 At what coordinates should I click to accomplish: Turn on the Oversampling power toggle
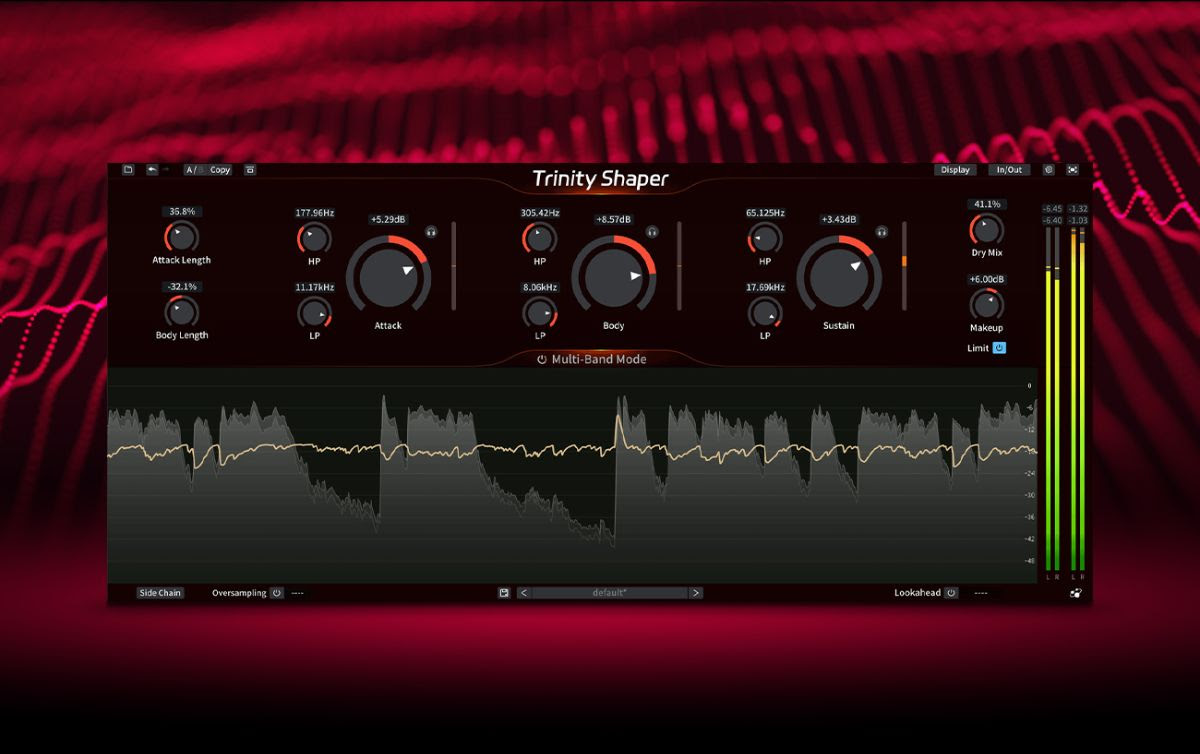(276, 593)
